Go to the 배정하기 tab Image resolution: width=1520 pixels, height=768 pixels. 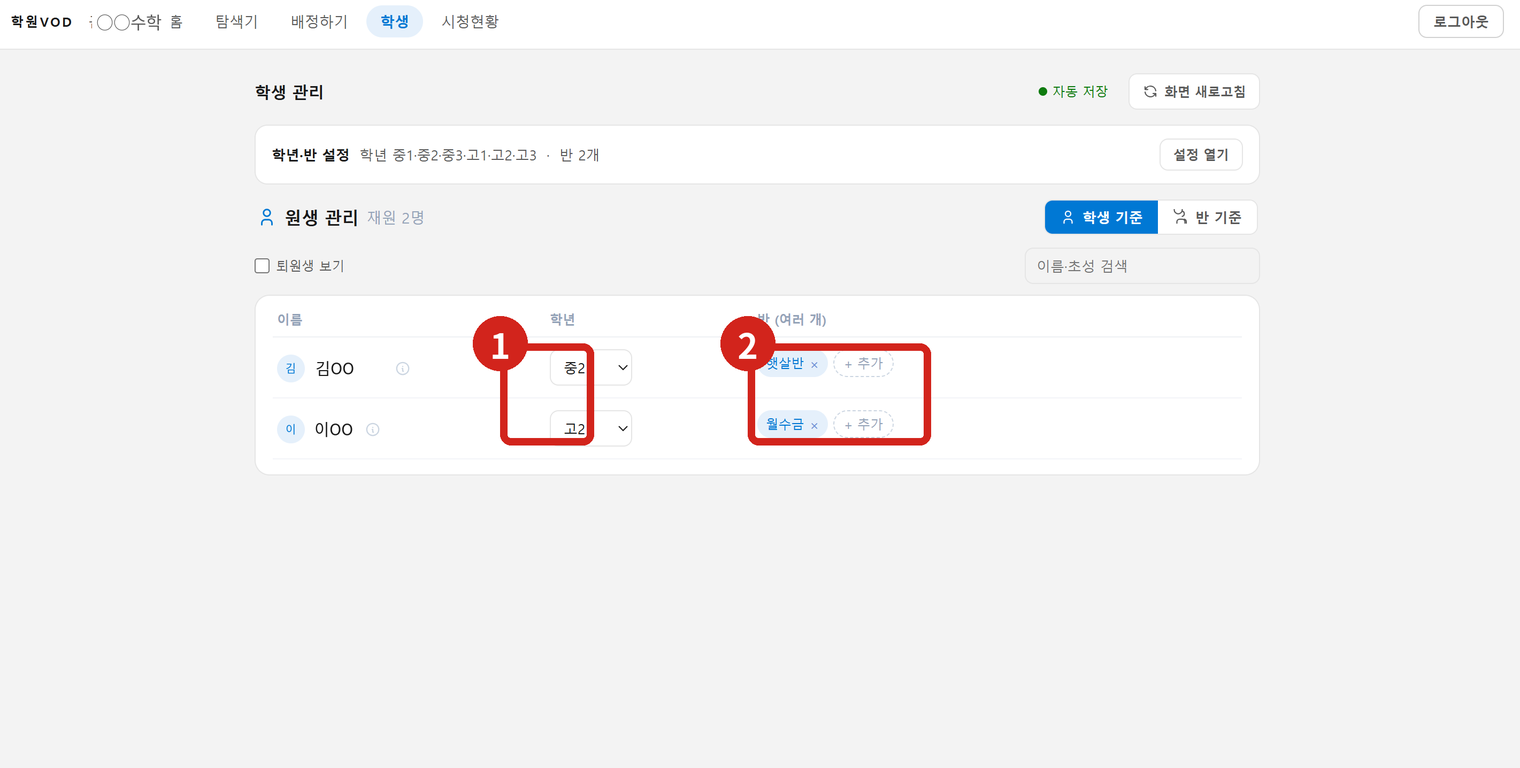tap(319, 21)
